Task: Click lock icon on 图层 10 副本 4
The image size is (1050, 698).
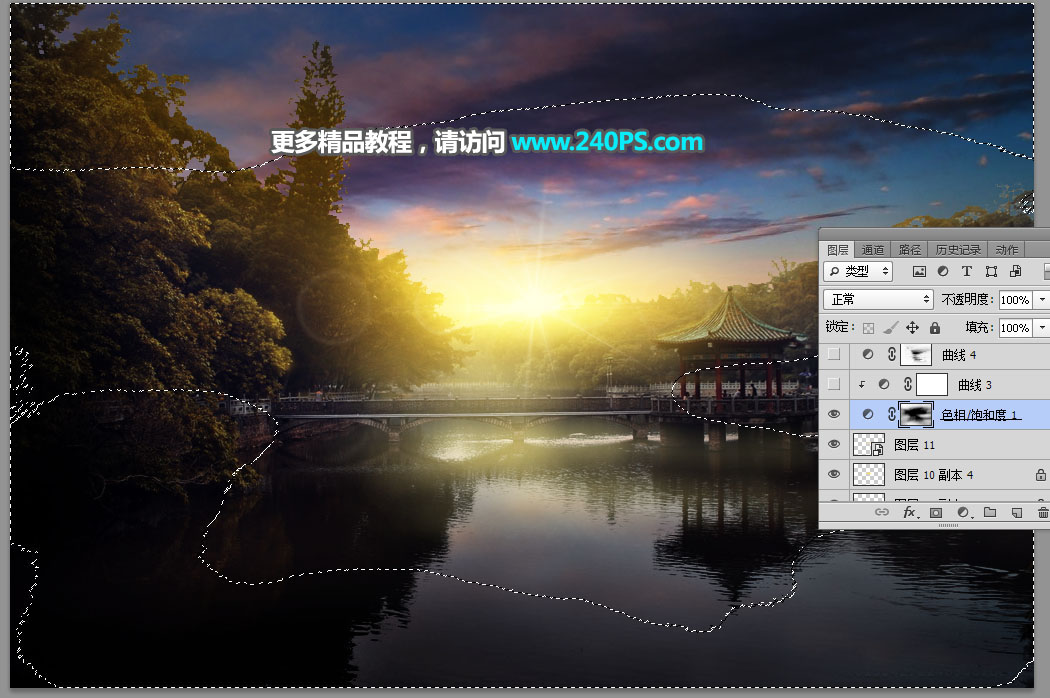Action: tap(1041, 475)
